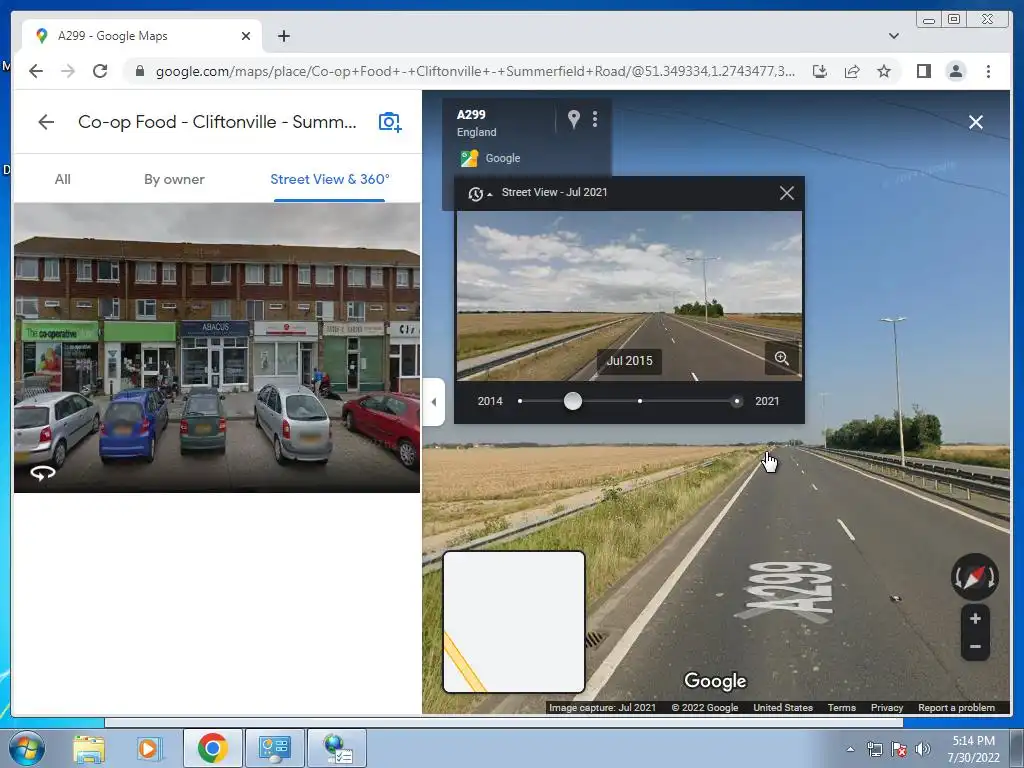The width and height of the screenshot is (1024, 768).
Task: Zoom in Street View with plus
Action: (x=975, y=618)
